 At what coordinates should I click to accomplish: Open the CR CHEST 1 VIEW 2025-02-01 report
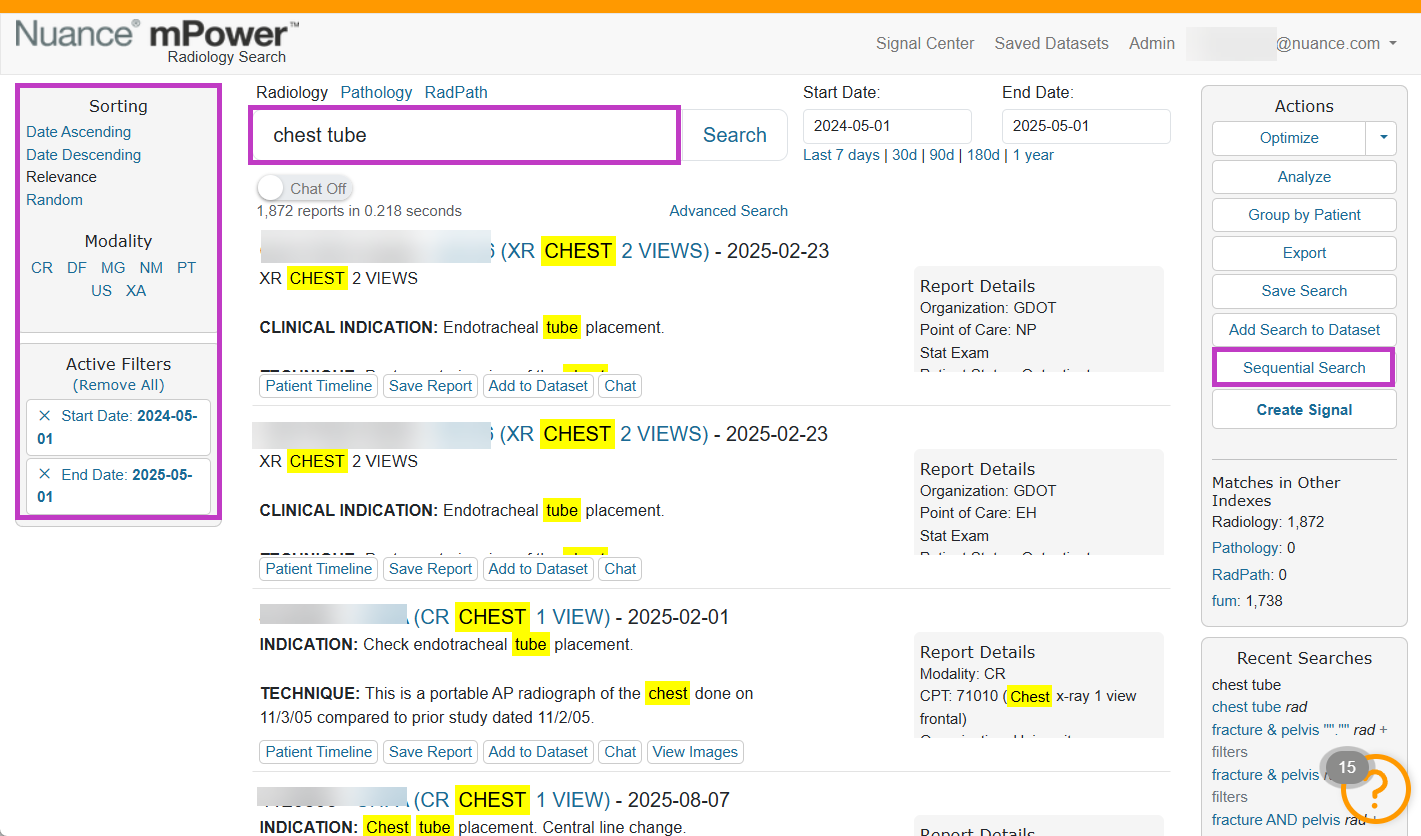[511, 617]
